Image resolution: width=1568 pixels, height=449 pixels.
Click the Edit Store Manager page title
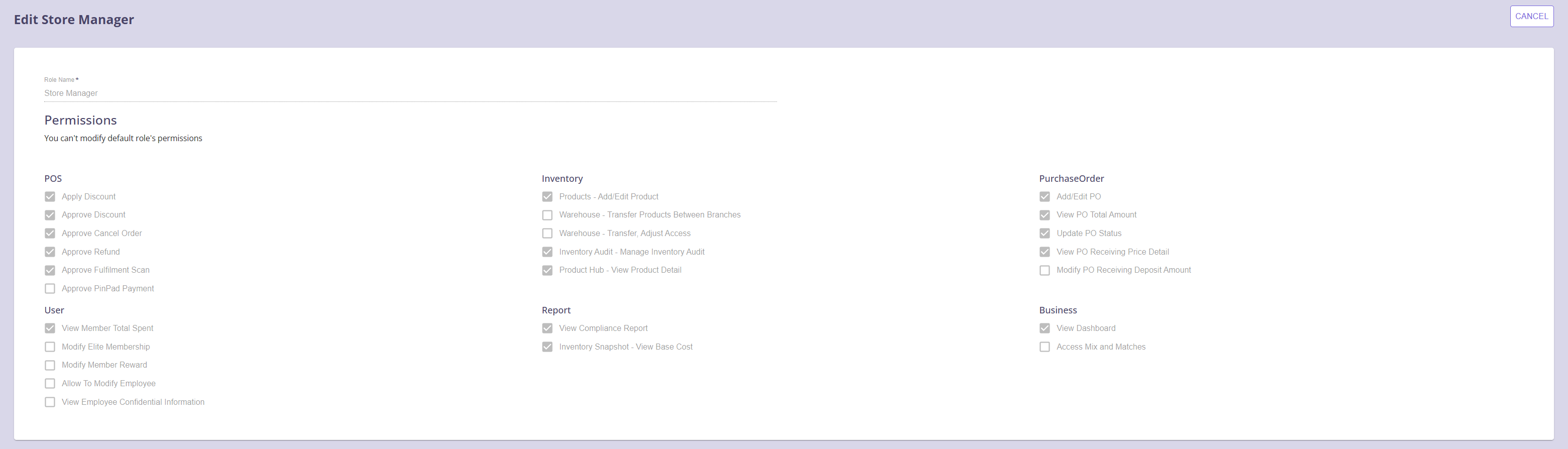tap(74, 20)
